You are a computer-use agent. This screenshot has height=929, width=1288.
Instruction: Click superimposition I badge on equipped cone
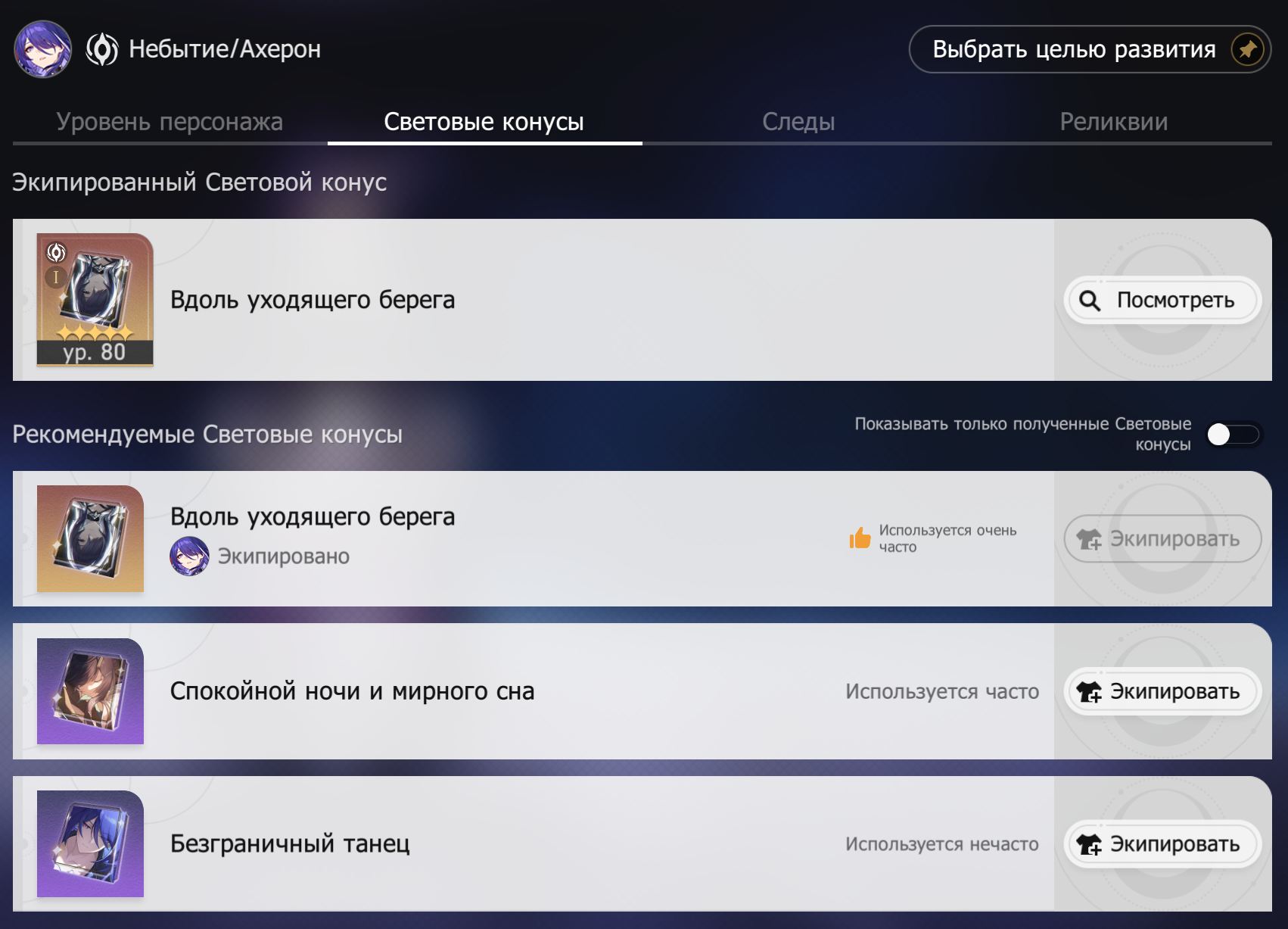pyautogui.click(x=56, y=277)
